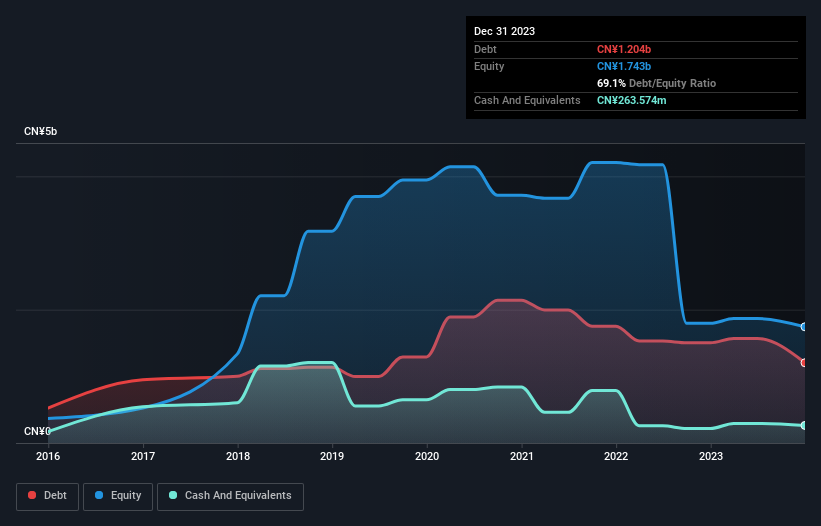Click the CN¥263.574m cash value
The image size is (821, 526).
coord(631,100)
